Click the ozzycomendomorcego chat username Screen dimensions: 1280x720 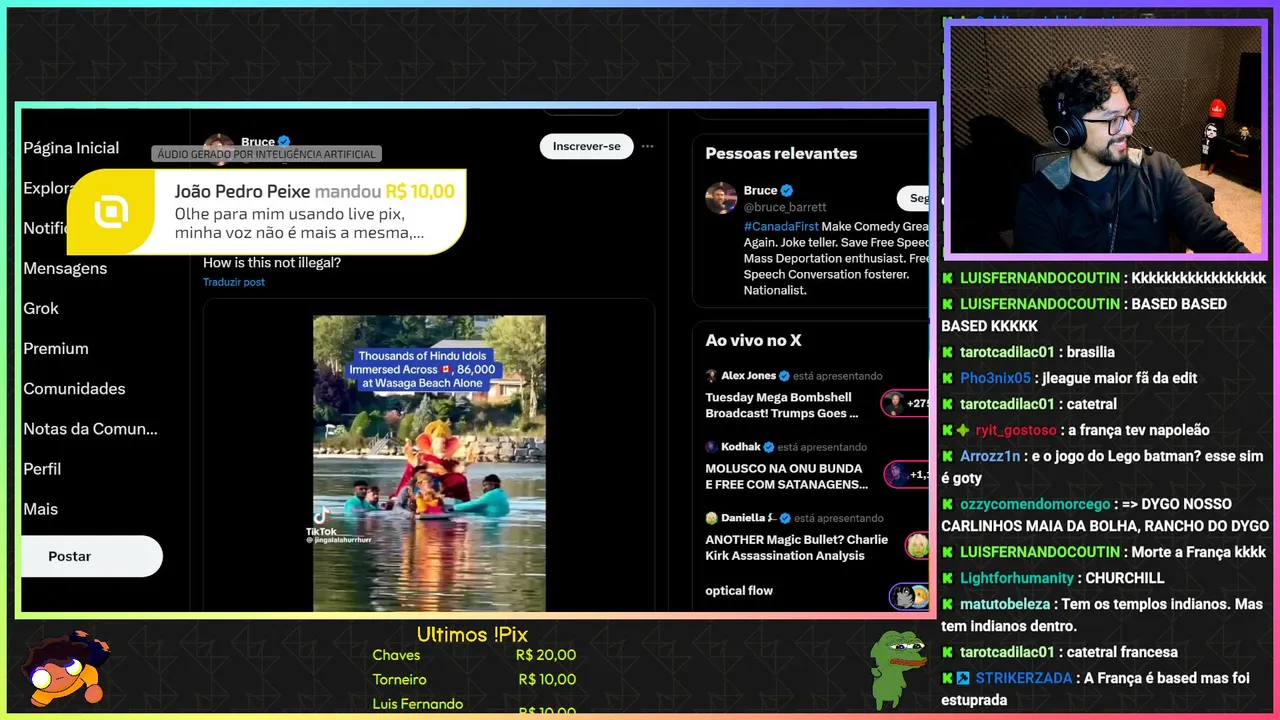[1035, 504]
